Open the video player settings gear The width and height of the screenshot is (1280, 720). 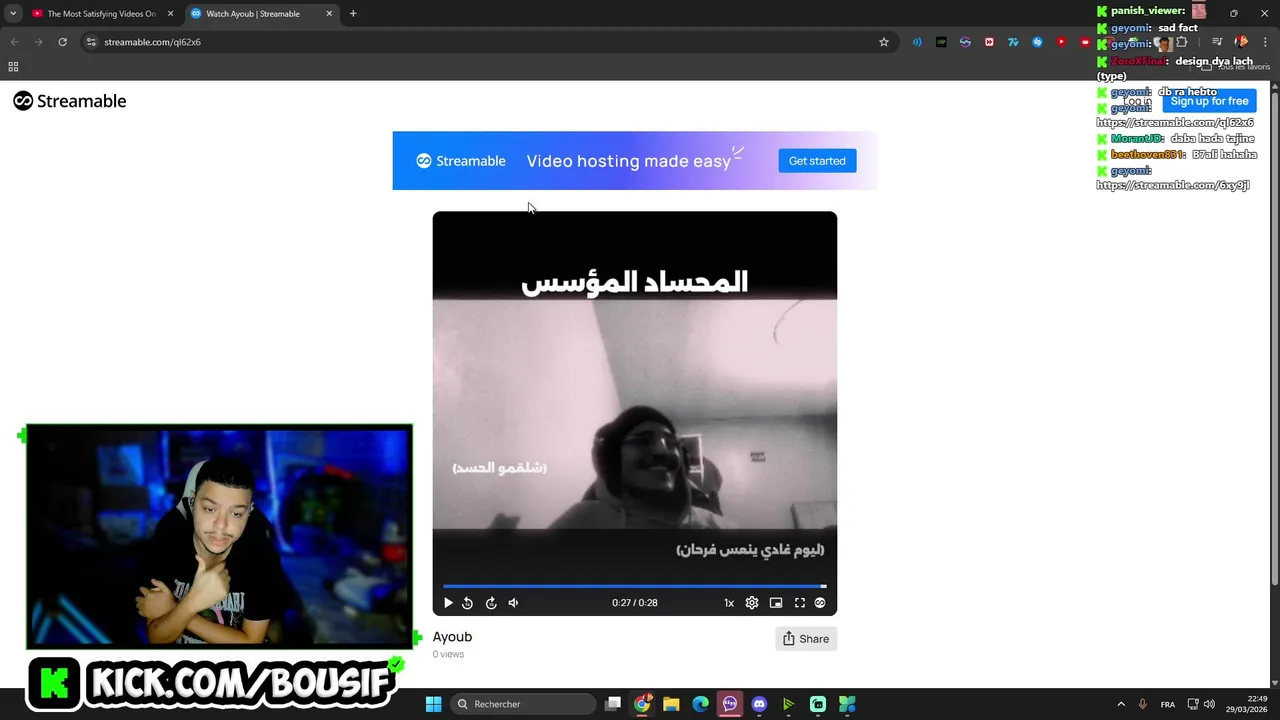pos(752,603)
